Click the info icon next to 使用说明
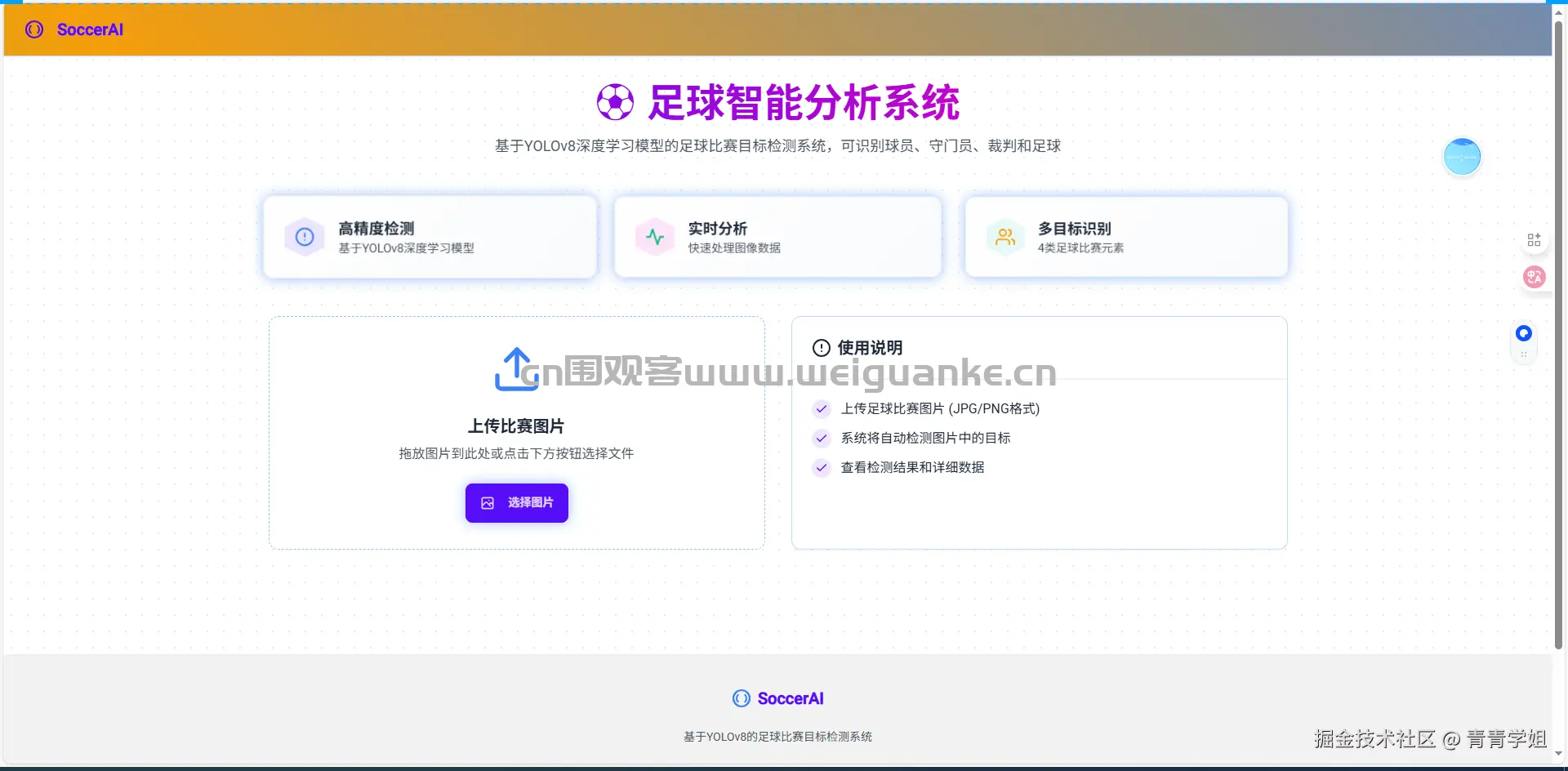Image resolution: width=1568 pixels, height=771 pixels. (821, 347)
